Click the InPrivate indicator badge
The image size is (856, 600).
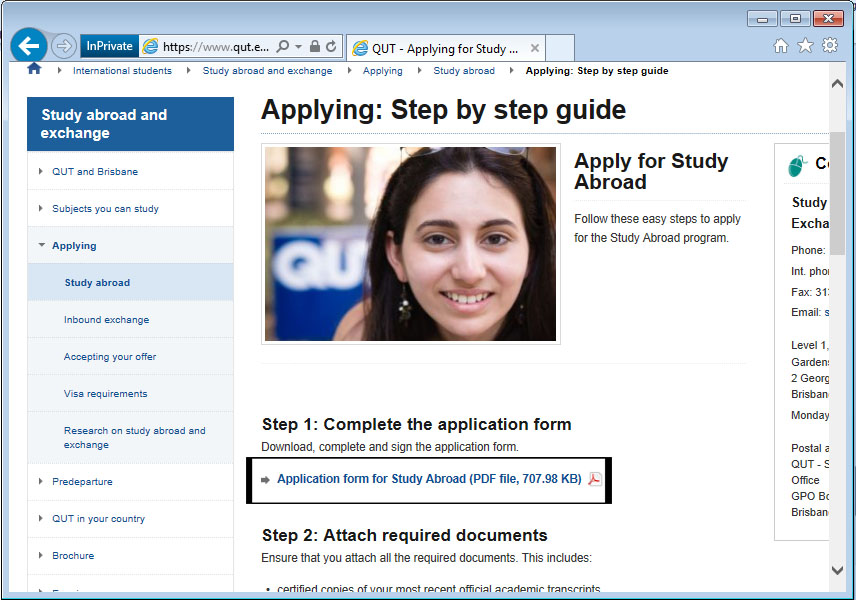109,46
